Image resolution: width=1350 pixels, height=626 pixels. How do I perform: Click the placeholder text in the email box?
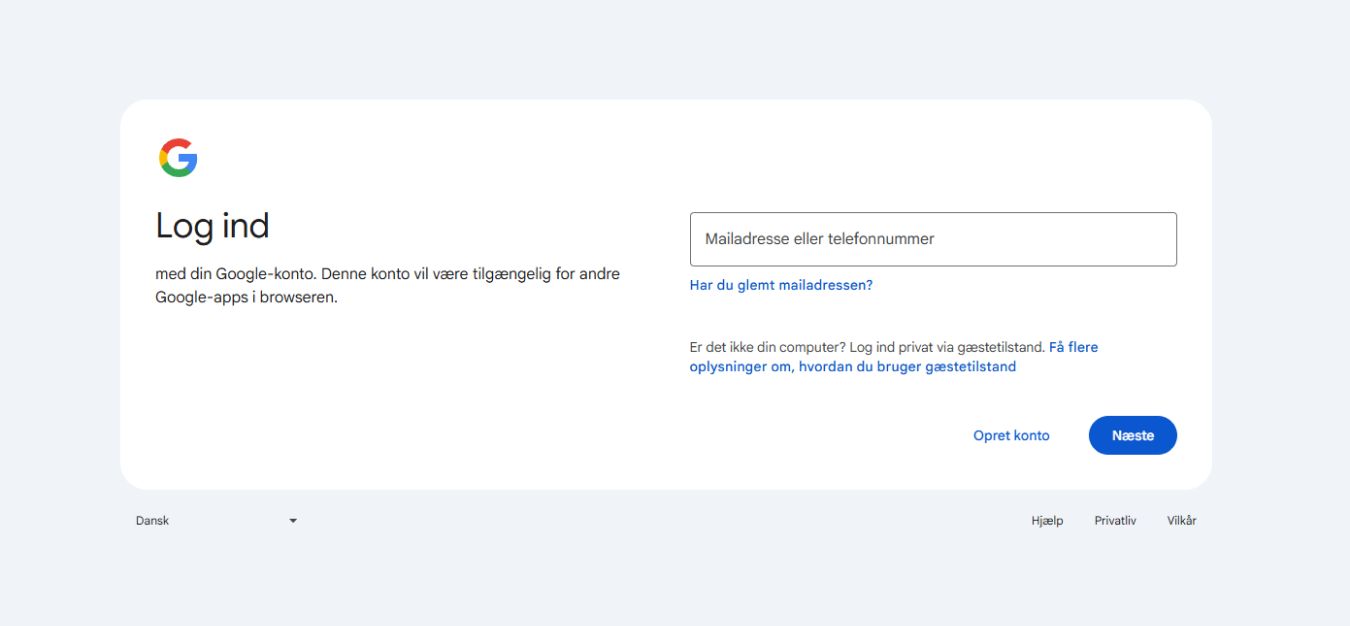(x=819, y=239)
